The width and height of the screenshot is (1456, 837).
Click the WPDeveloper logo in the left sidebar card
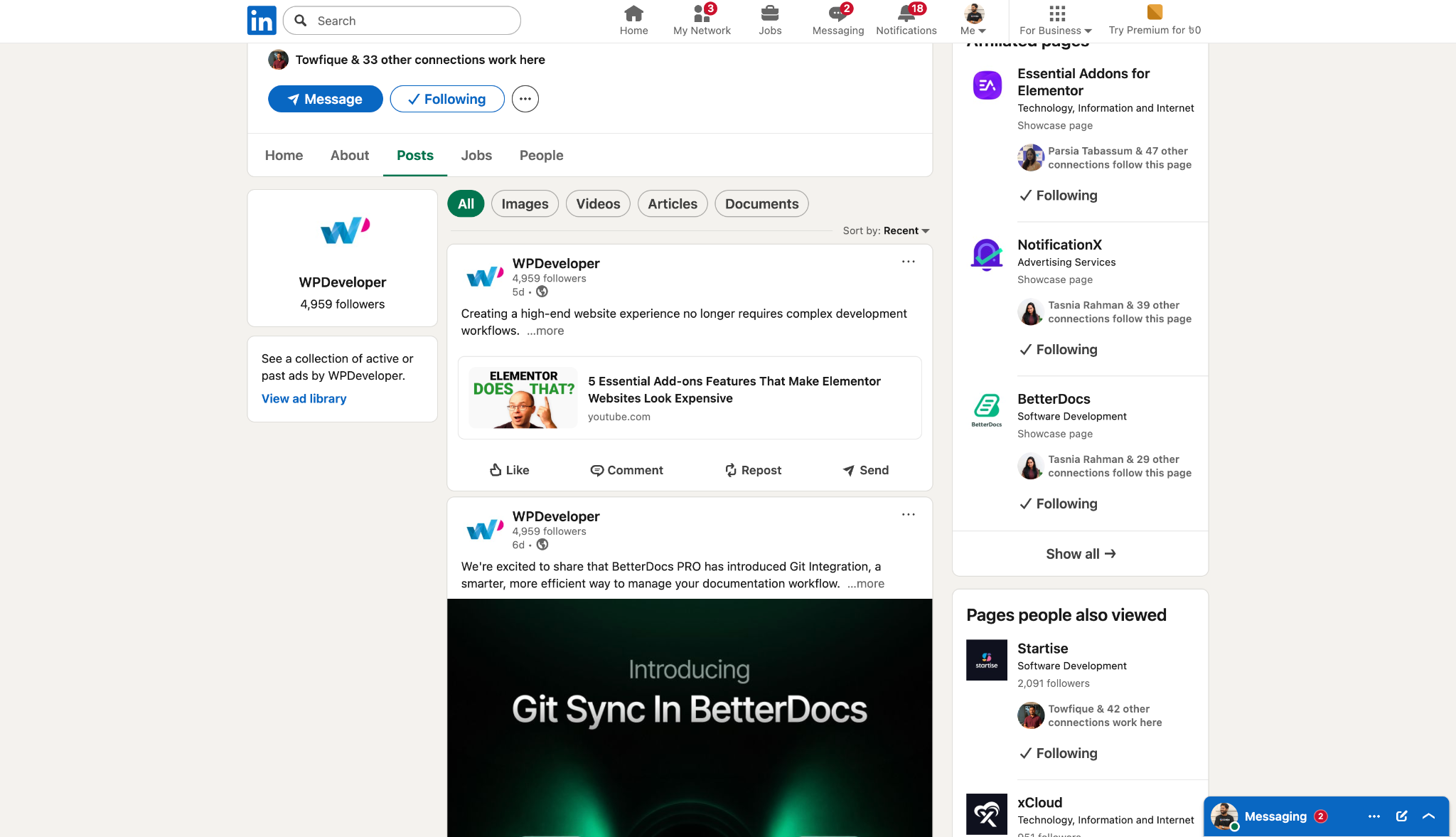pos(345,230)
